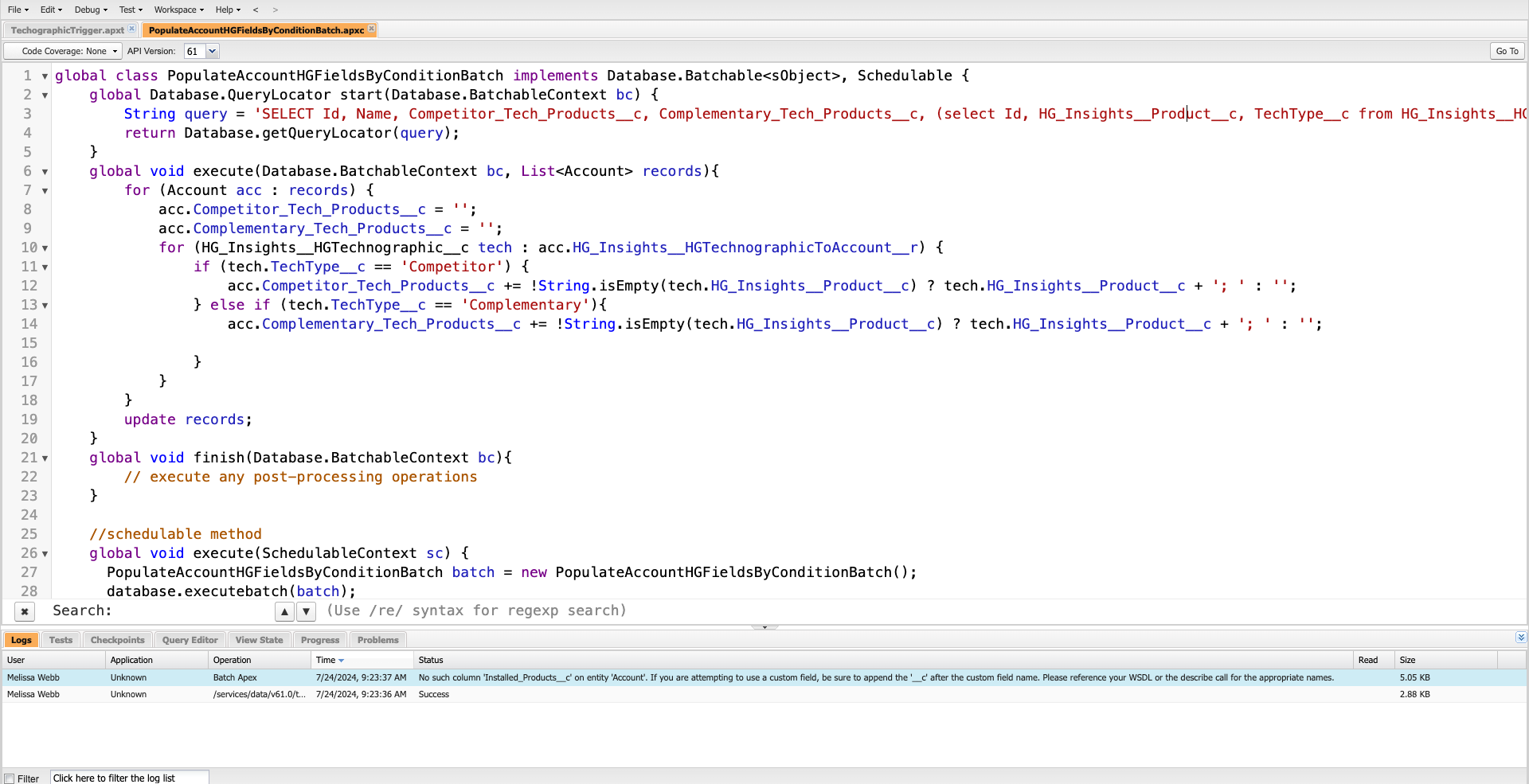The height and width of the screenshot is (784, 1529).
Task: Collapse the finish method fold on line 21
Action: pyautogui.click(x=45, y=458)
